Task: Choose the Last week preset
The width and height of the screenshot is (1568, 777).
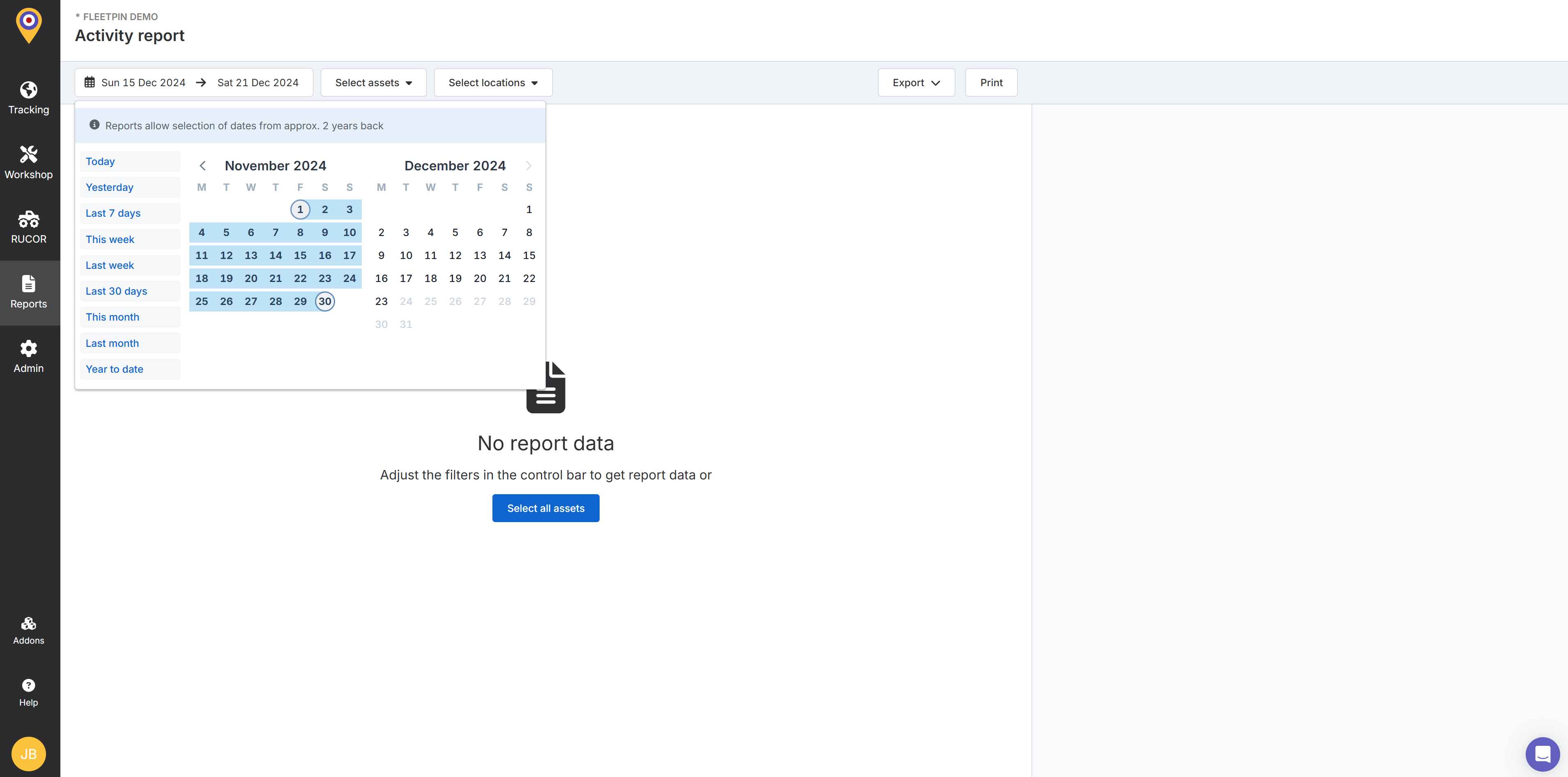Action: click(x=130, y=265)
